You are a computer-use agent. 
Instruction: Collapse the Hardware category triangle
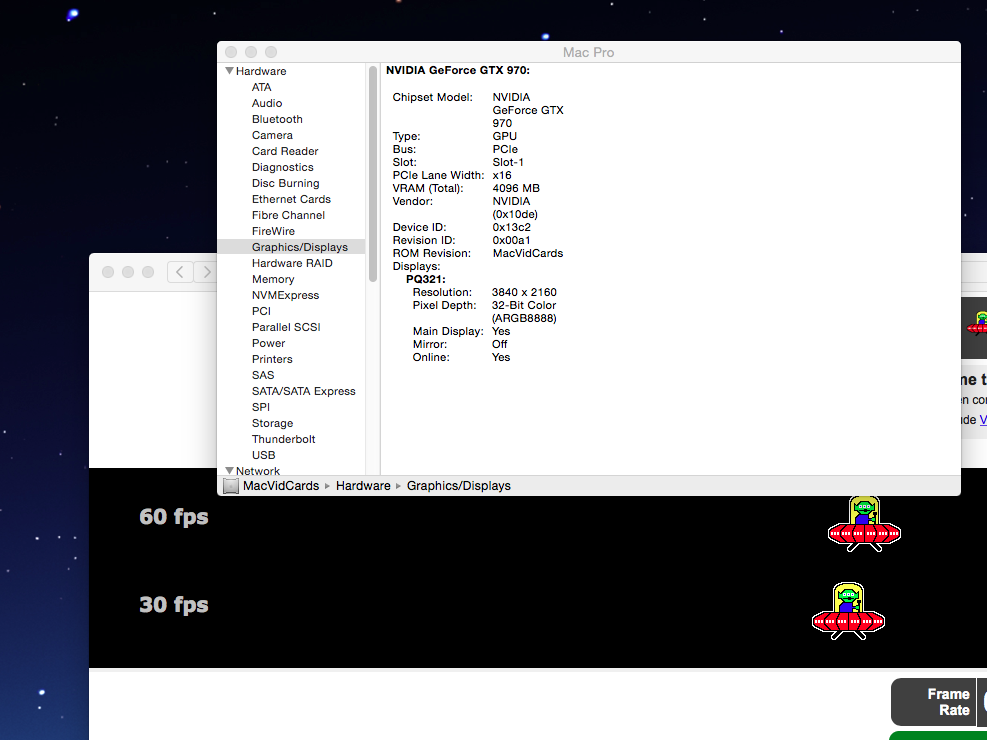tap(230, 71)
